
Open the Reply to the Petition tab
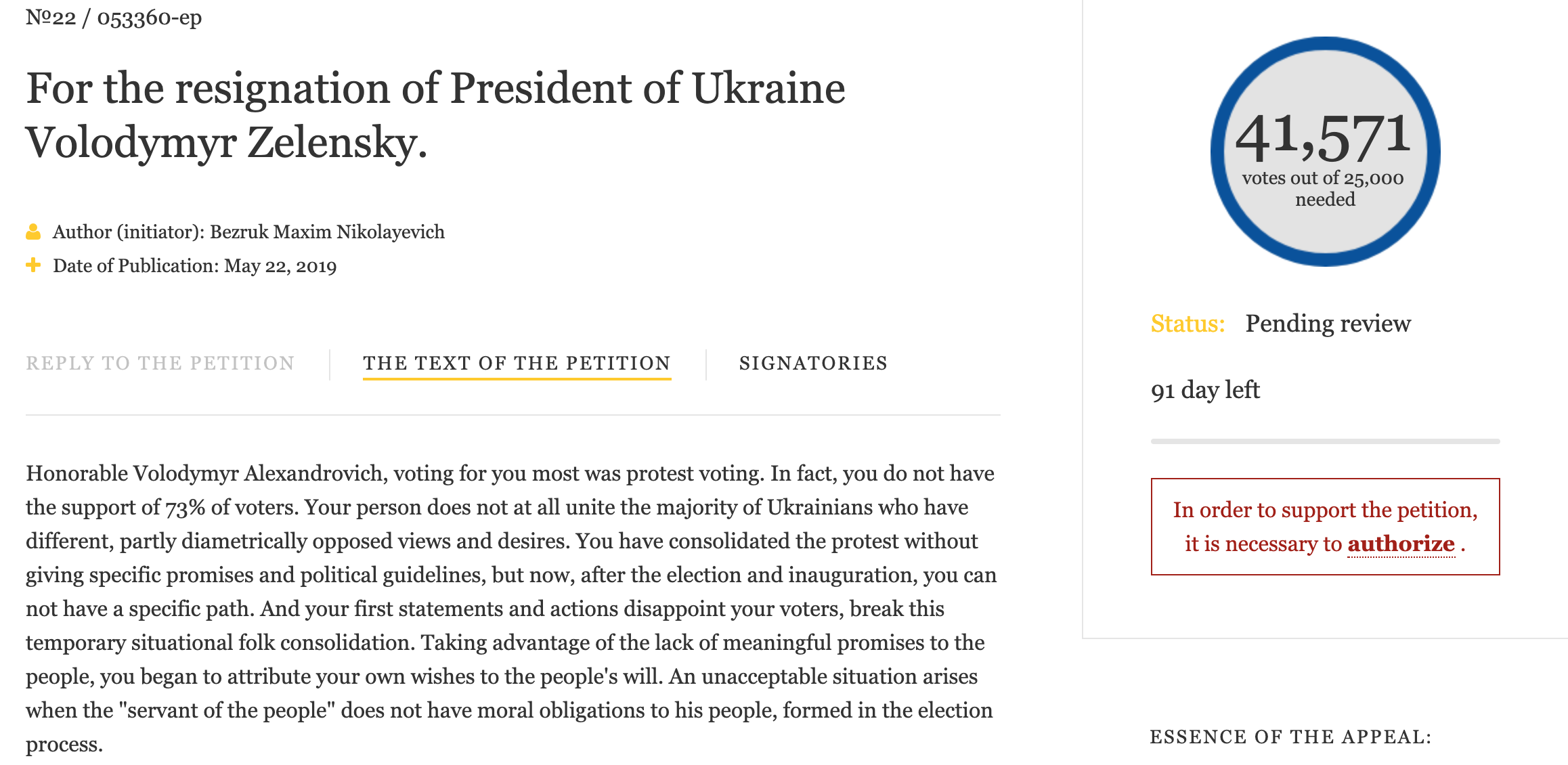point(160,364)
